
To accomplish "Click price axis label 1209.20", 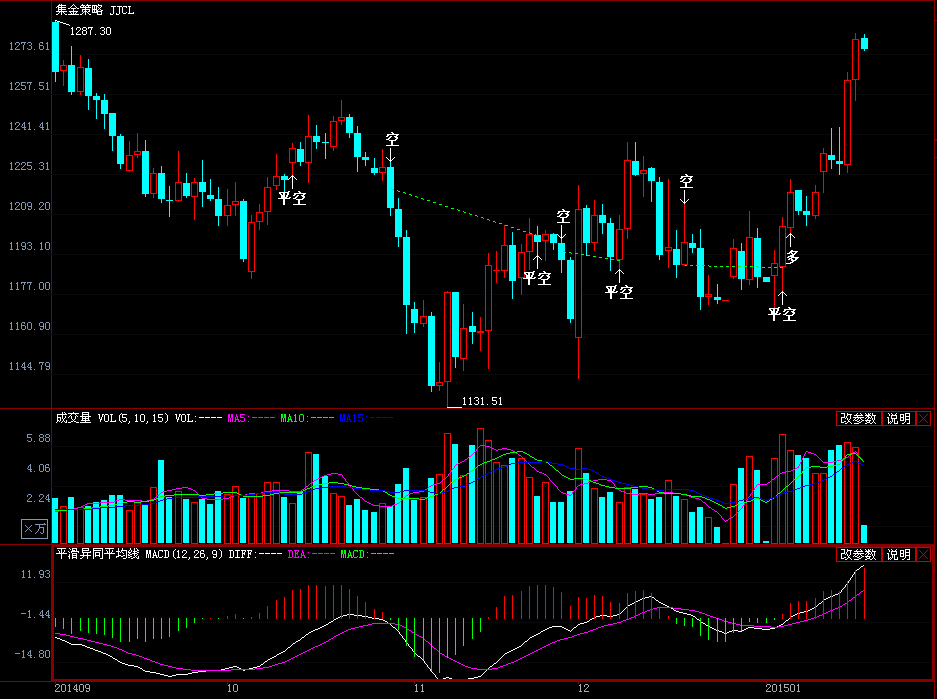I will click(x=29, y=207).
